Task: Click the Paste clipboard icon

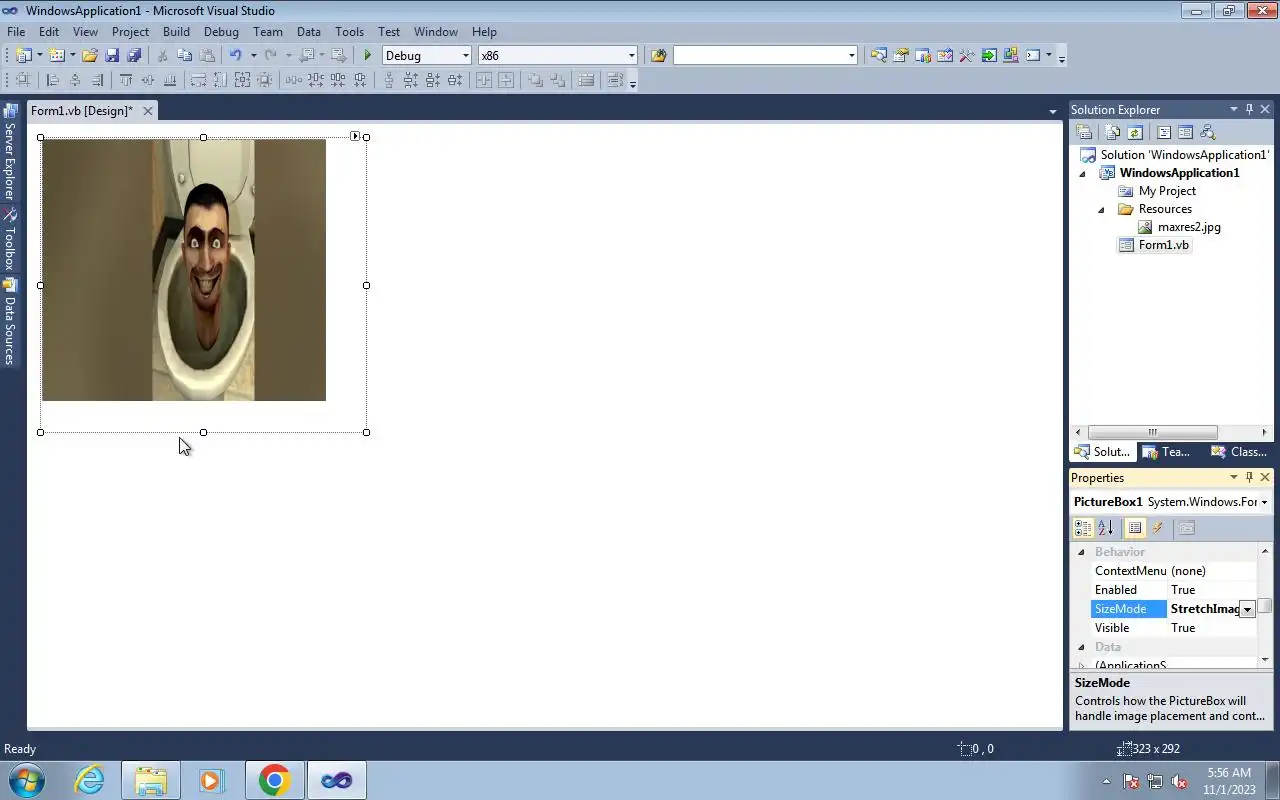Action: [x=207, y=55]
